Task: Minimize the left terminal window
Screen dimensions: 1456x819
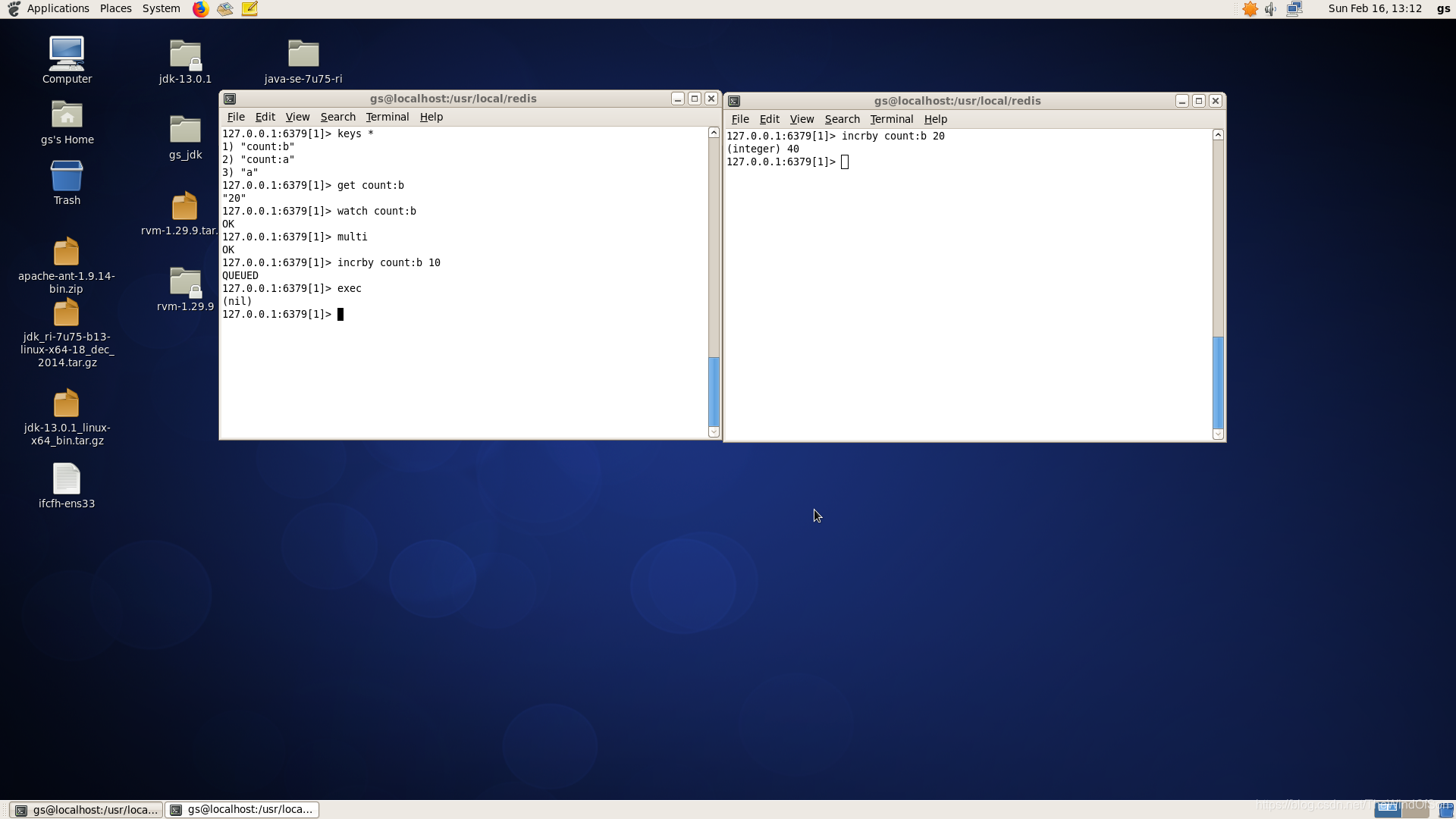Action: [678, 99]
